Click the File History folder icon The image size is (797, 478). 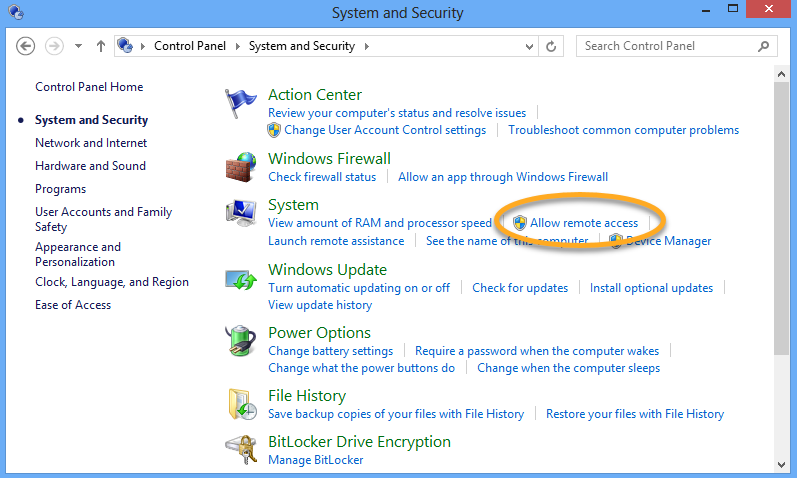coord(241,404)
